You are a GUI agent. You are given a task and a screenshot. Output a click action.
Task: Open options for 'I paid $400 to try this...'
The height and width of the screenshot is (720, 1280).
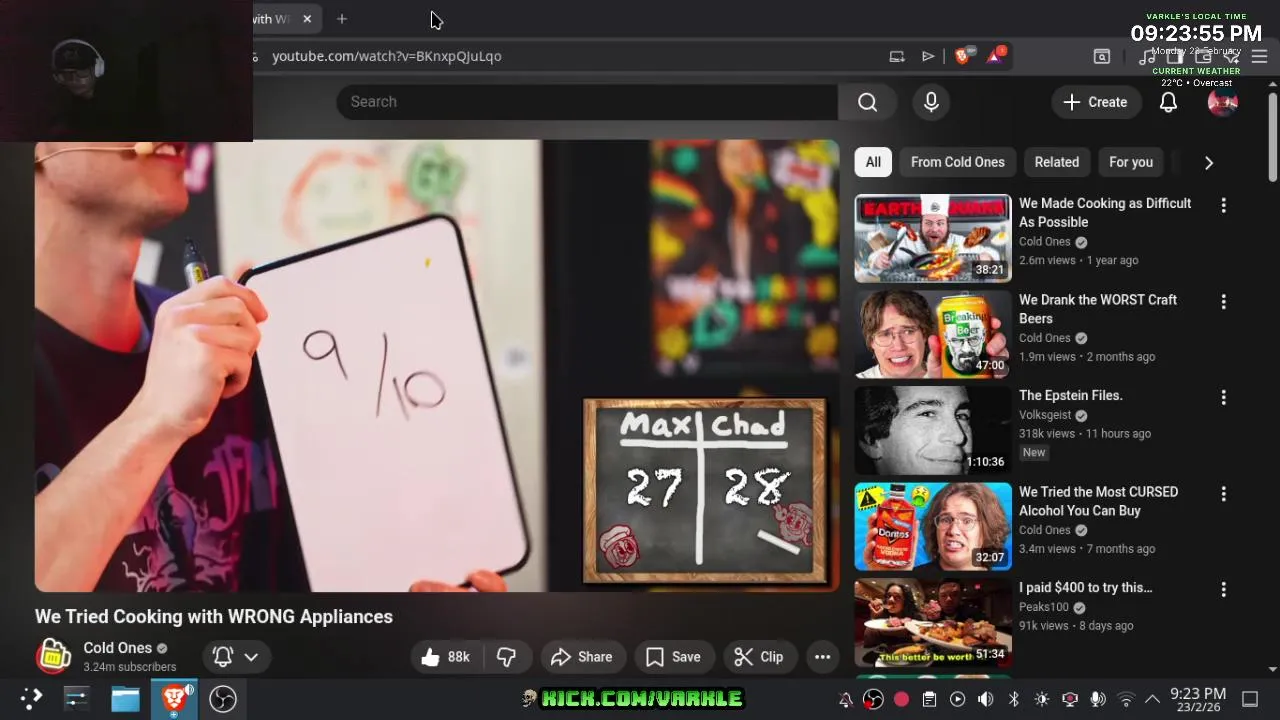[x=1223, y=589]
